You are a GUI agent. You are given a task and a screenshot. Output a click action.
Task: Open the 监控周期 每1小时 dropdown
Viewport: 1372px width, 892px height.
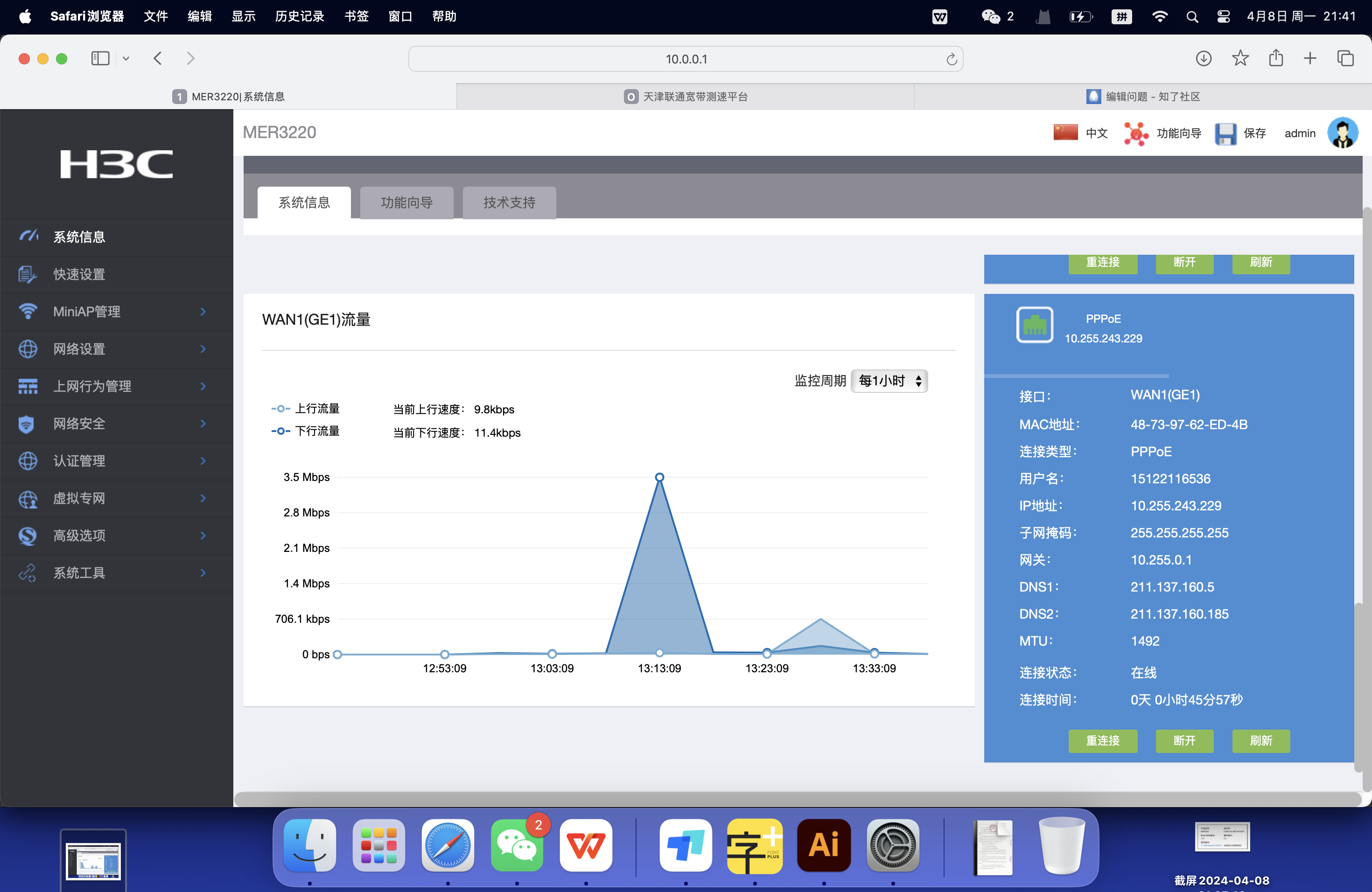[889, 381]
